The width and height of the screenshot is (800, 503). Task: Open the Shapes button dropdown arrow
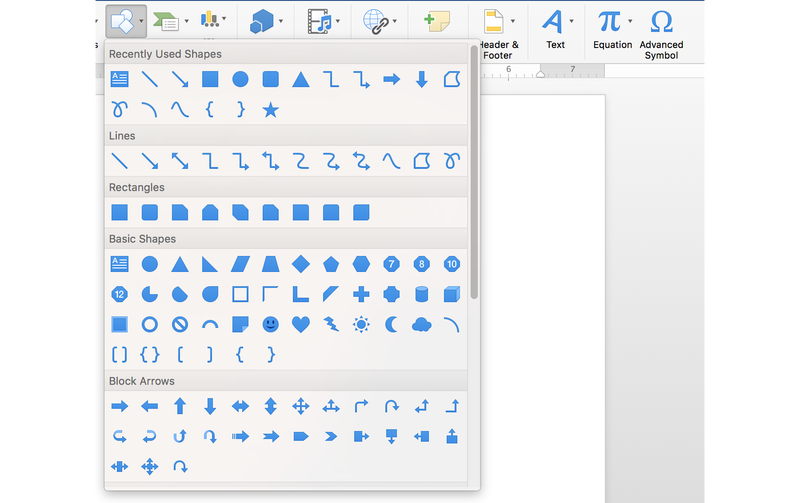(x=141, y=21)
